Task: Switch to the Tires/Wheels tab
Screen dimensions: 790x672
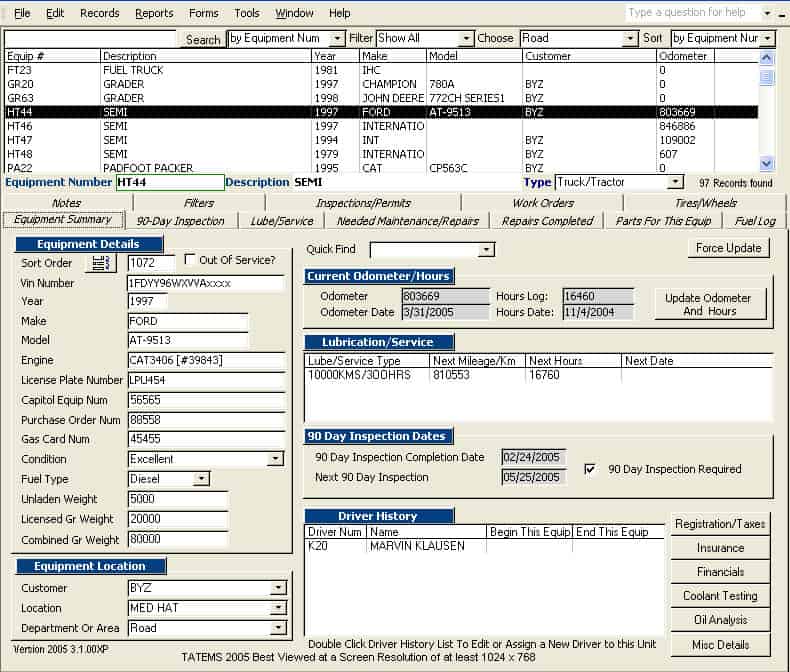Action: click(705, 203)
